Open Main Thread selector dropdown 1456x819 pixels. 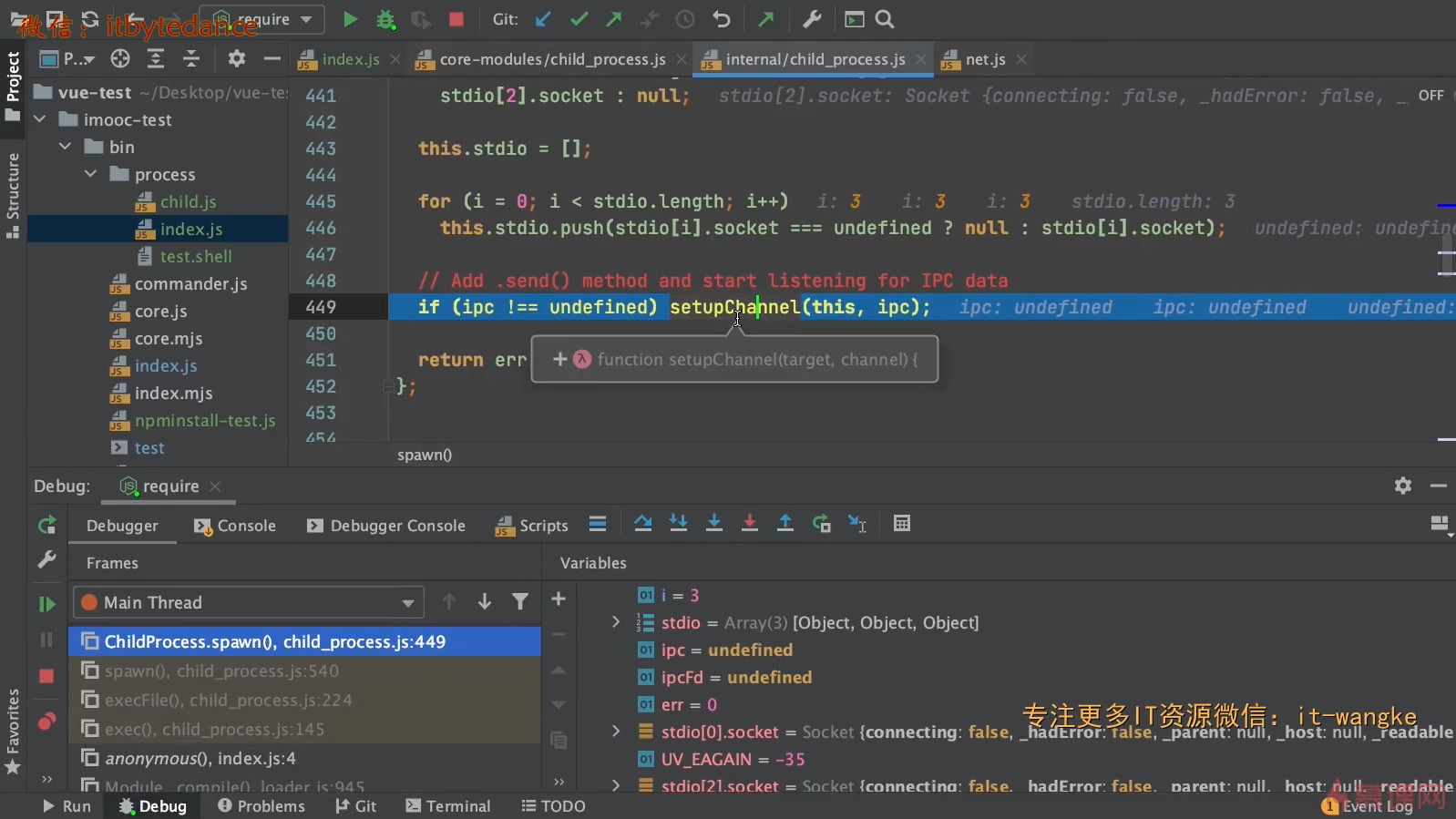pos(248,602)
